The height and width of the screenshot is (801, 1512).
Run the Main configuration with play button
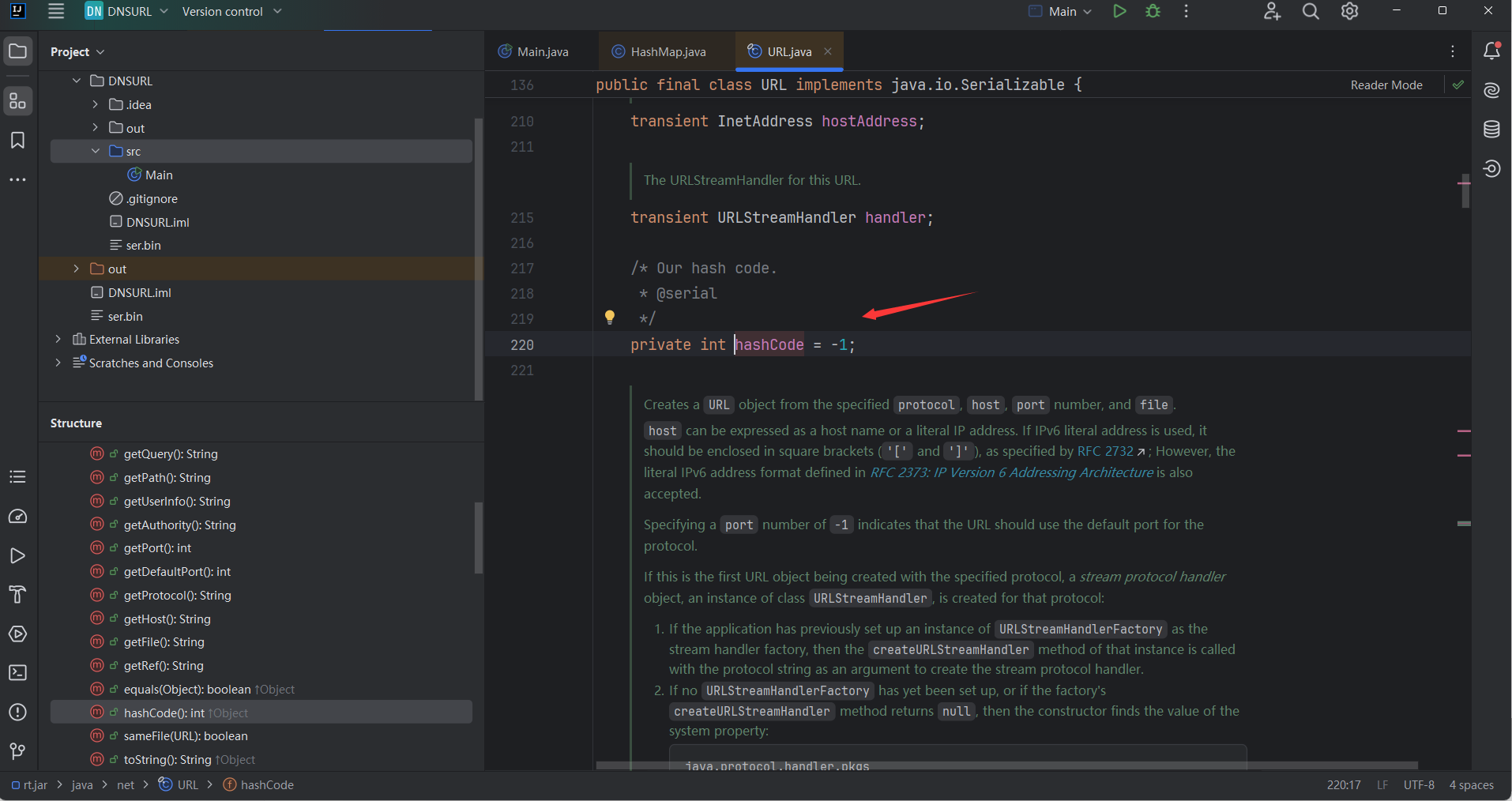[x=1119, y=11]
